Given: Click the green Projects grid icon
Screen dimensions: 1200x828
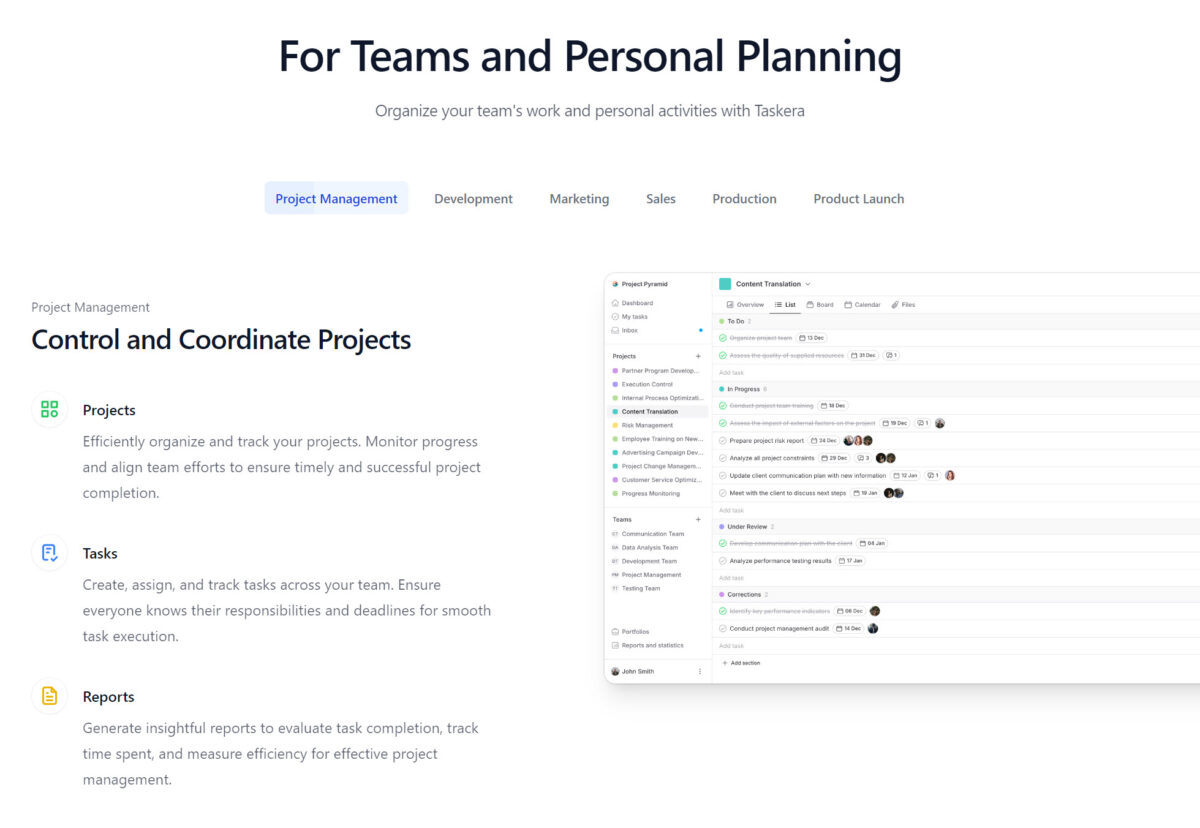Looking at the screenshot, I should (x=49, y=409).
